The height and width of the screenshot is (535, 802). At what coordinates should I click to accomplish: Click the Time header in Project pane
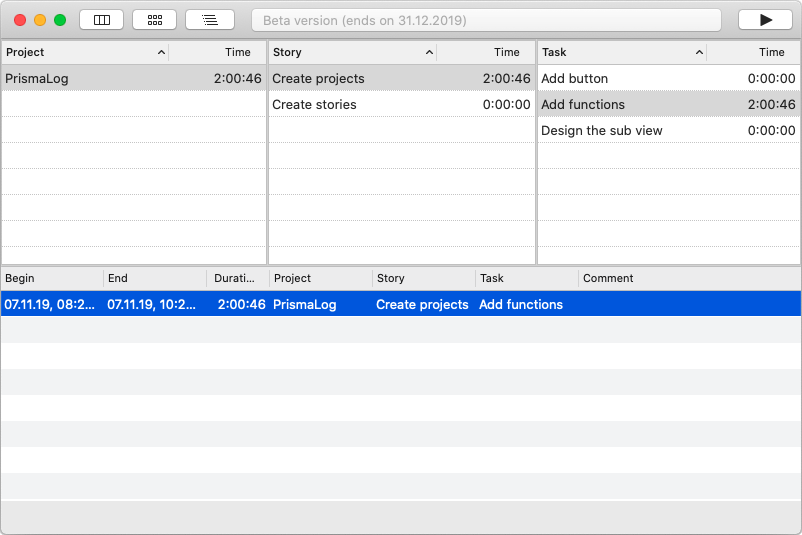[x=238, y=52]
